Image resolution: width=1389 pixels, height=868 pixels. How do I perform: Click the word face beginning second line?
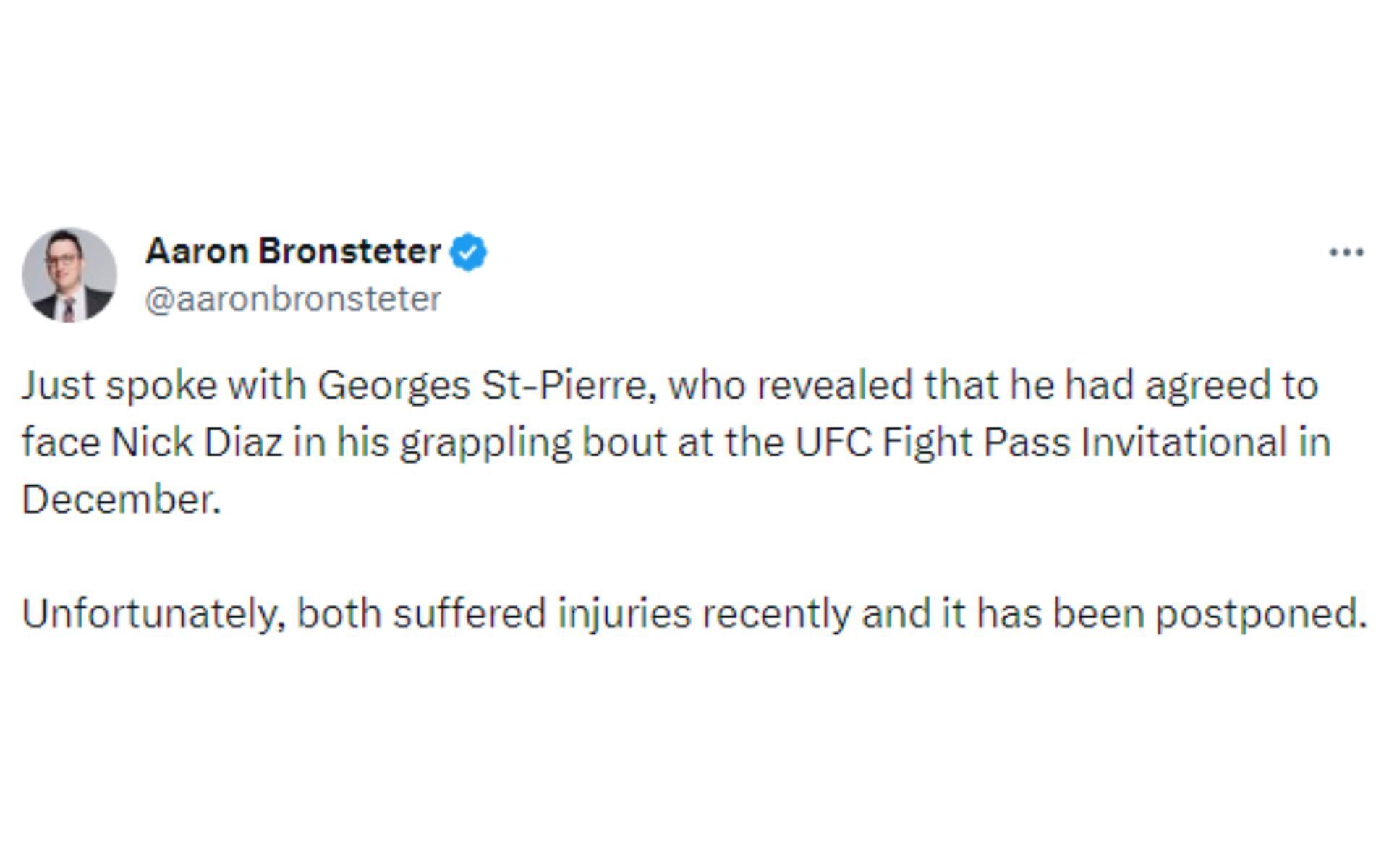coord(61,442)
